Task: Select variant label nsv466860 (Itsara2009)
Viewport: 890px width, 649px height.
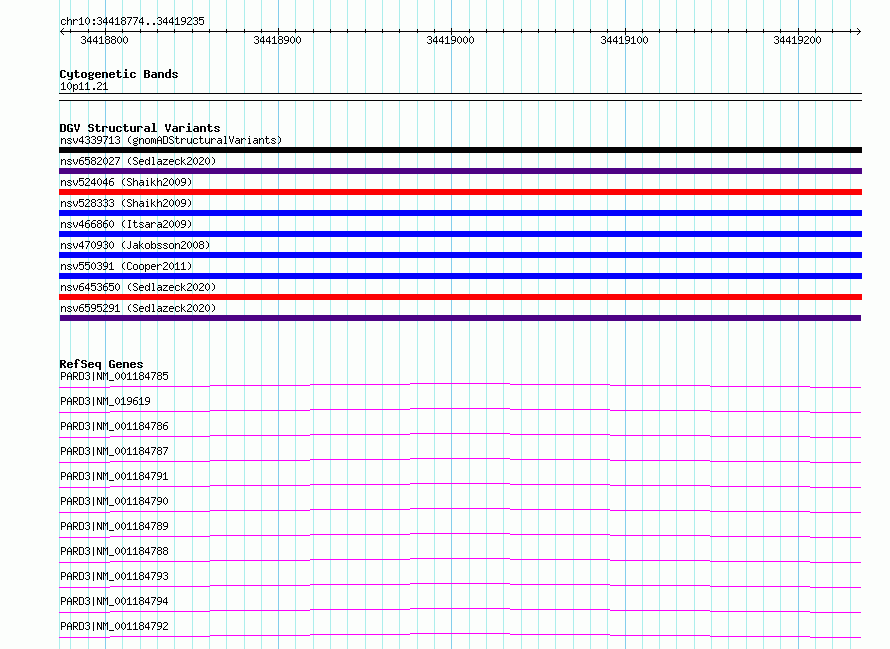Action: pyautogui.click(x=126, y=224)
